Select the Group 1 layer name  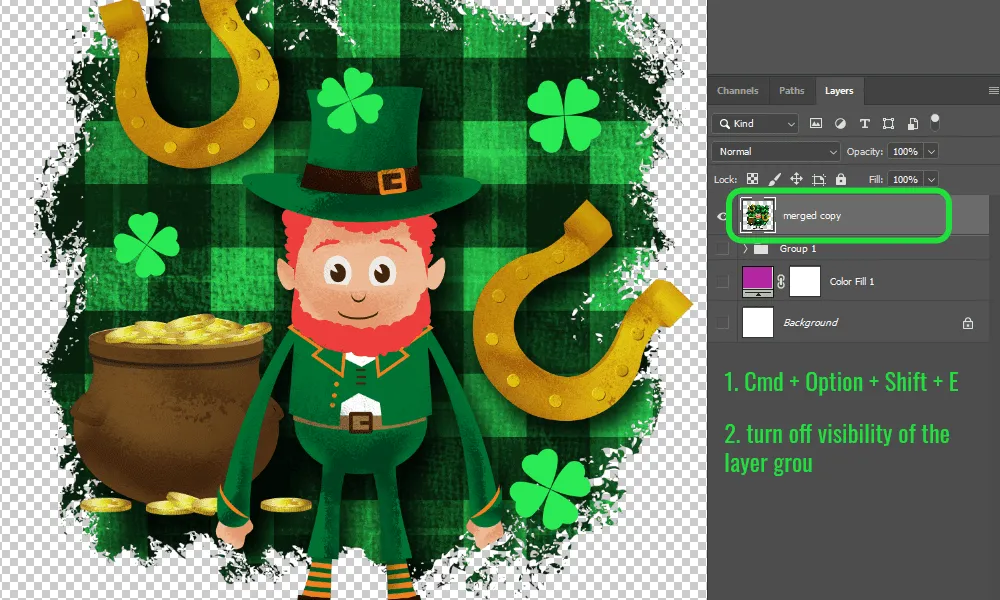(798, 249)
